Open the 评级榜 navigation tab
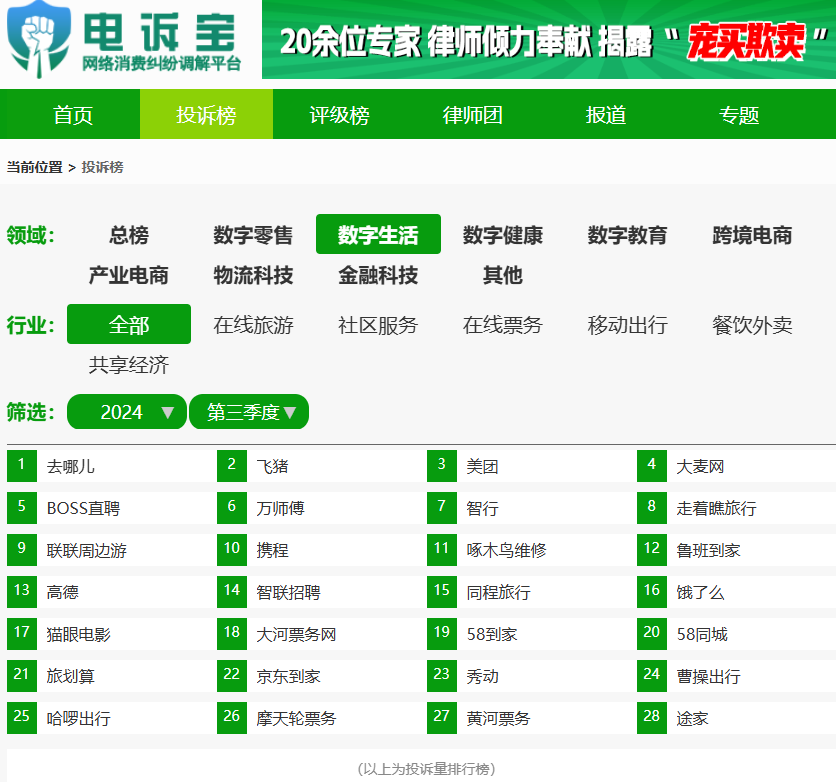 point(340,115)
